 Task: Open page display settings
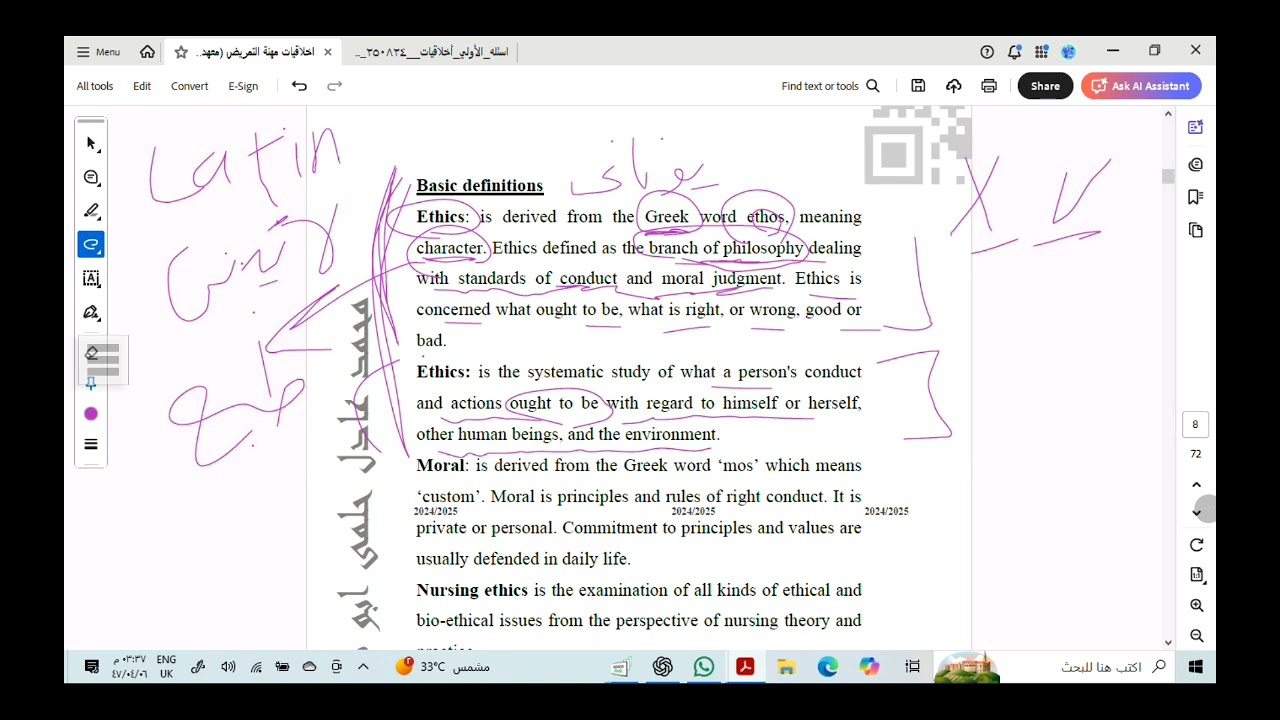[x=1196, y=575]
